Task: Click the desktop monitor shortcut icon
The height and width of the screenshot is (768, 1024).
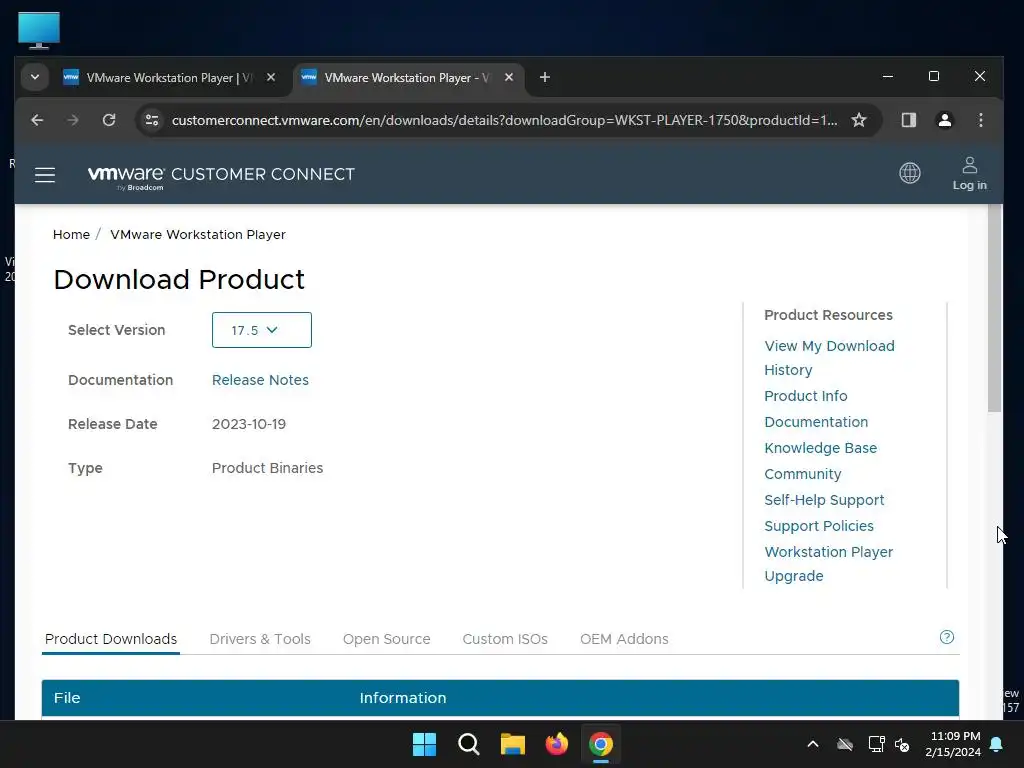Action: pos(39,31)
